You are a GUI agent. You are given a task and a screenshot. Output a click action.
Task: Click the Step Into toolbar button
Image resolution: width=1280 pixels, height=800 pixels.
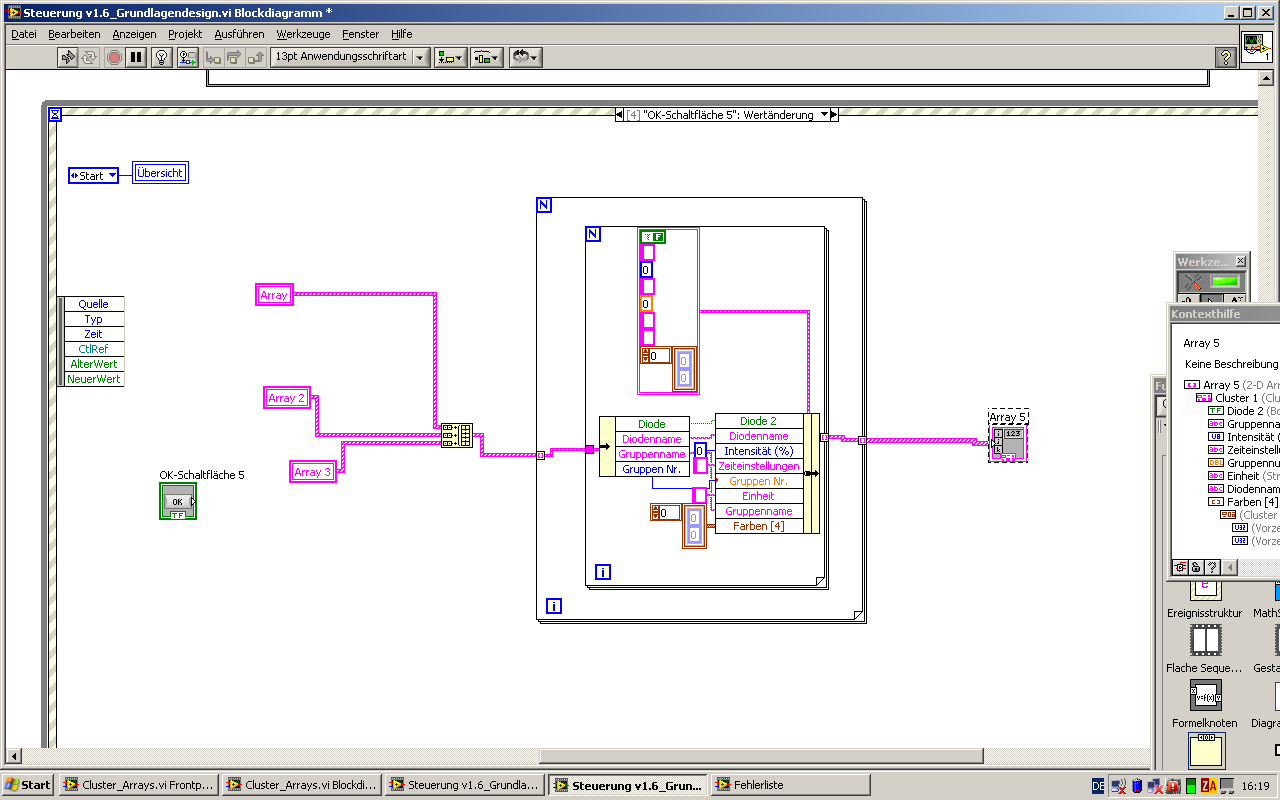[x=213, y=58]
